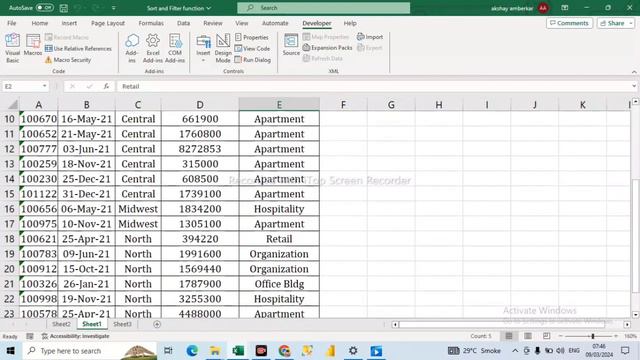Image resolution: width=640 pixels, height=360 pixels.
Task: Switch to the Formulas tab
Action: (151, 23)
